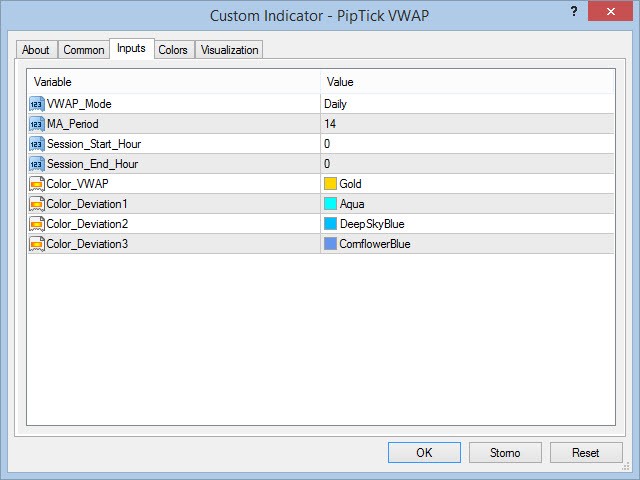Pick the CornflowerBlue color swatch
Image resolution: width=640 pixels, height=480 pixels.
(330, 244)
